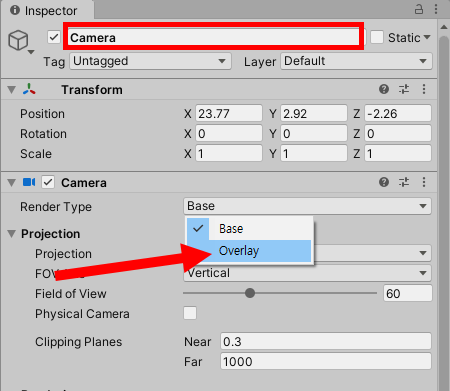Enable the Static checkbox
Viewport: 450px width, 391px height.
[377, 37]
